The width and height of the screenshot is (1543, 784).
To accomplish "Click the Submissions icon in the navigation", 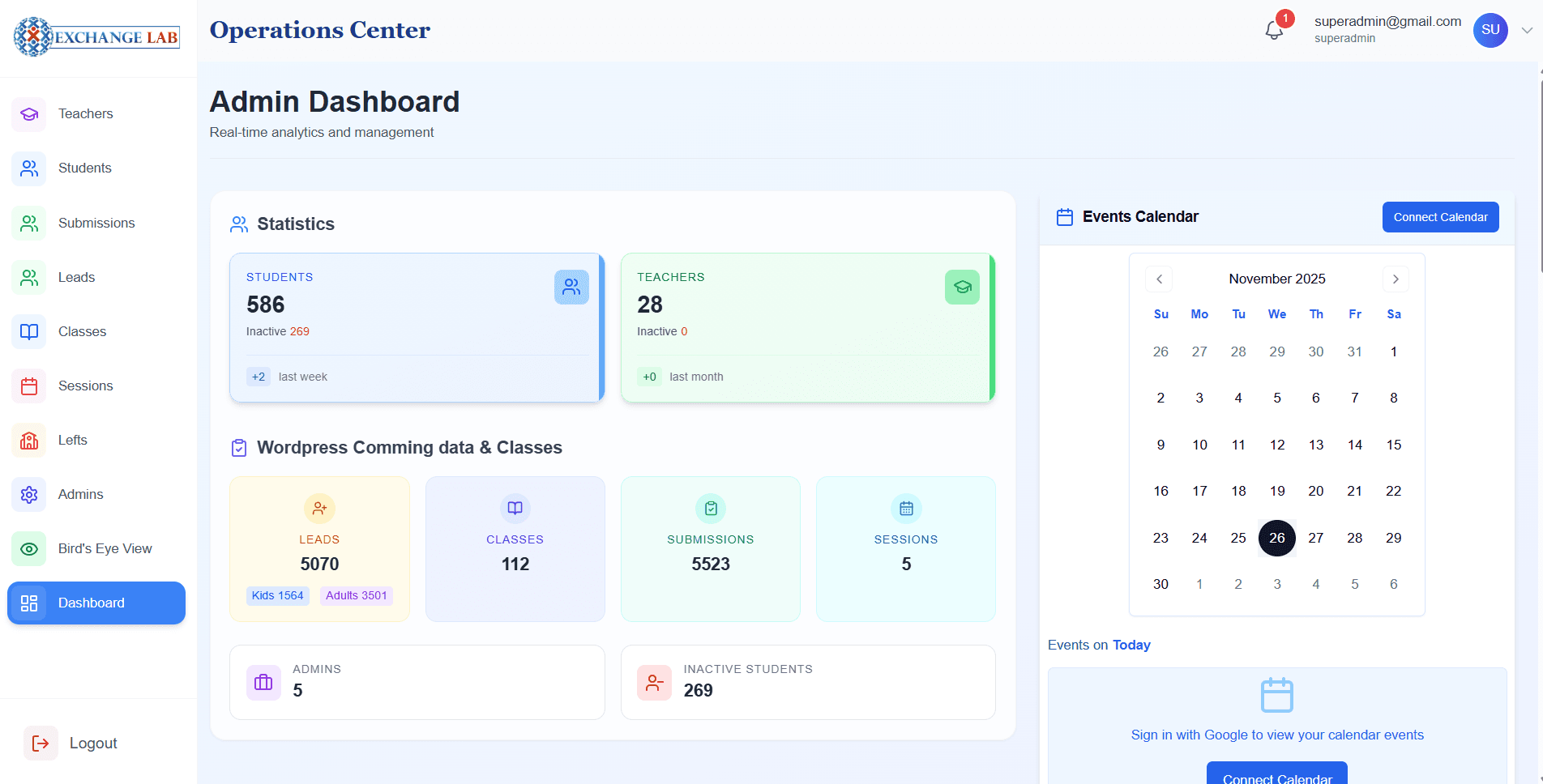I will click(x=29, y=223).
